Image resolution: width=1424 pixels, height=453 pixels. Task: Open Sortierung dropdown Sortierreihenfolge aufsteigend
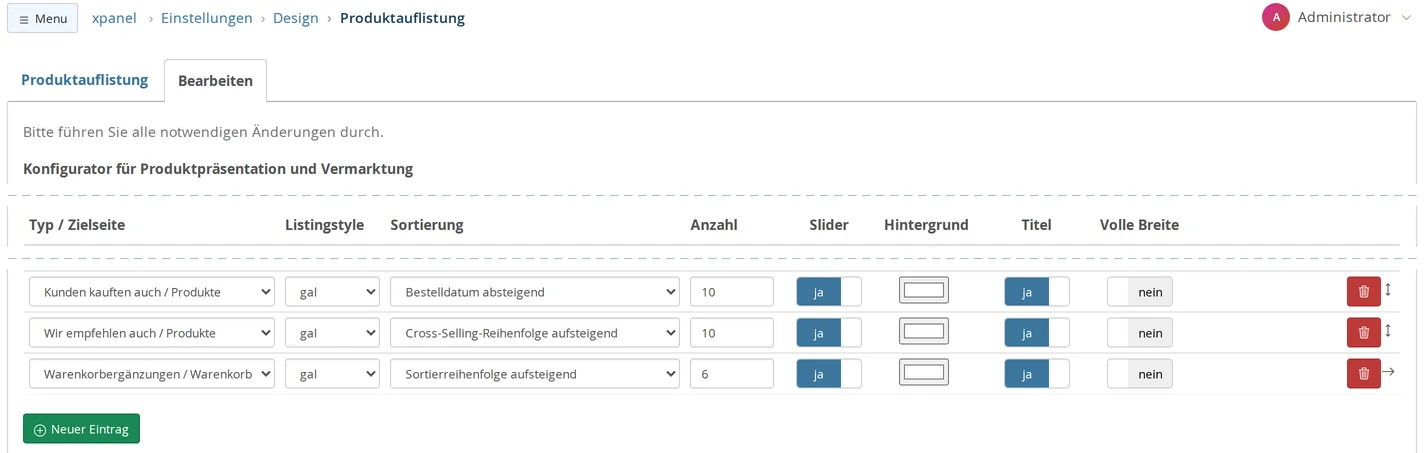coord(535,374)
